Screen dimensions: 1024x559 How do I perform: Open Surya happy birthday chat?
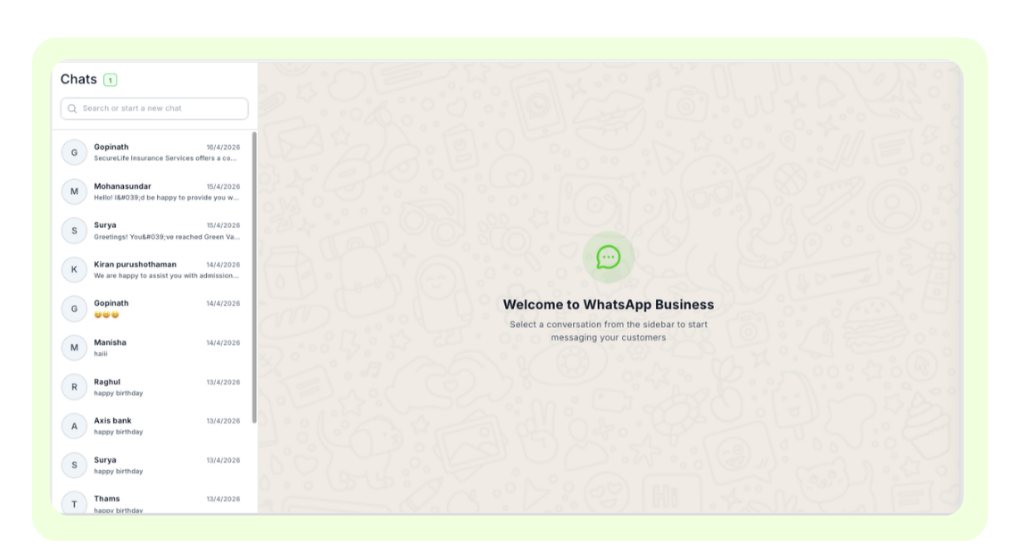153,465
